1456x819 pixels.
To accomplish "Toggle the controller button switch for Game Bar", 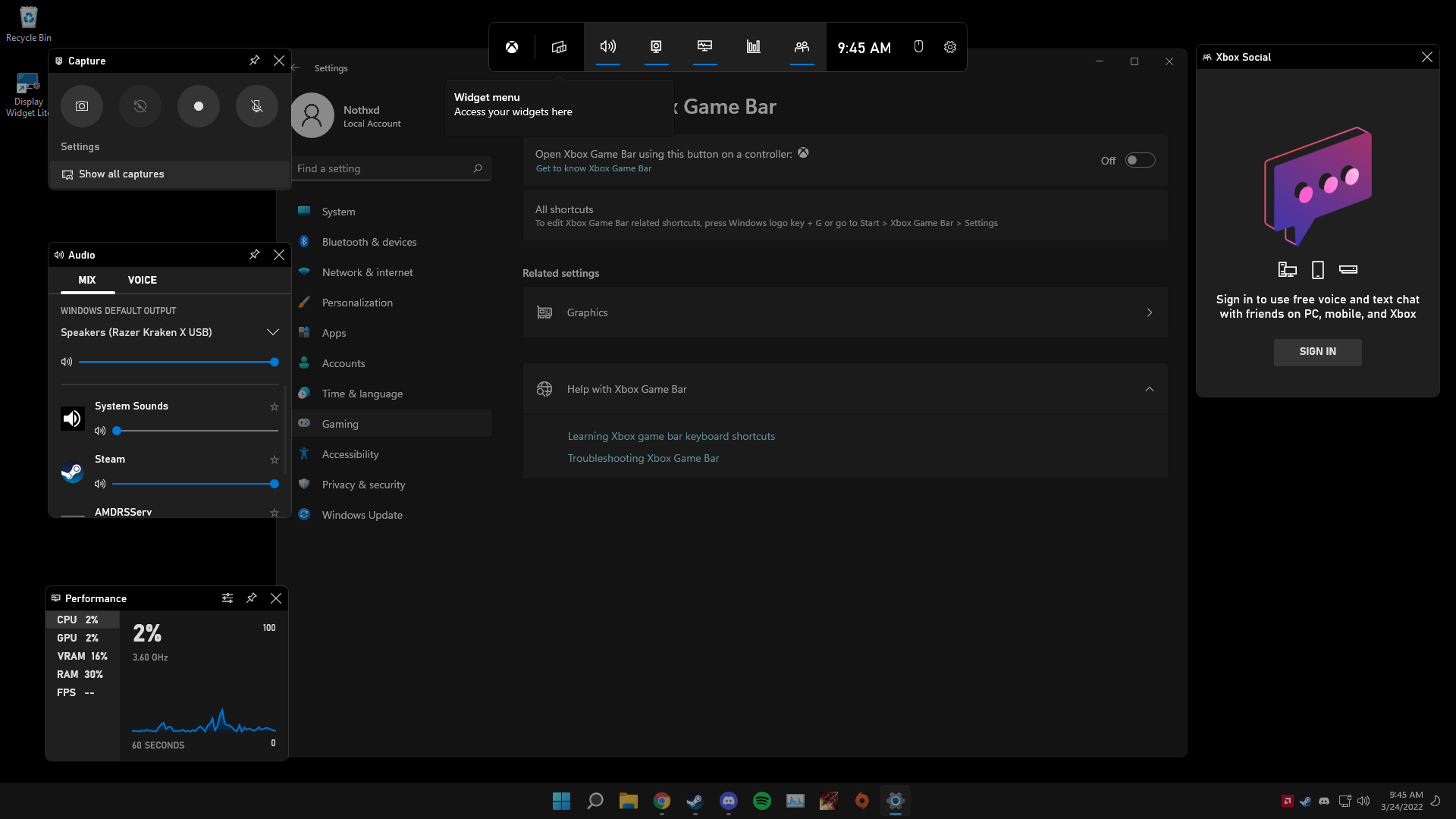I will tap(1140, 160).
